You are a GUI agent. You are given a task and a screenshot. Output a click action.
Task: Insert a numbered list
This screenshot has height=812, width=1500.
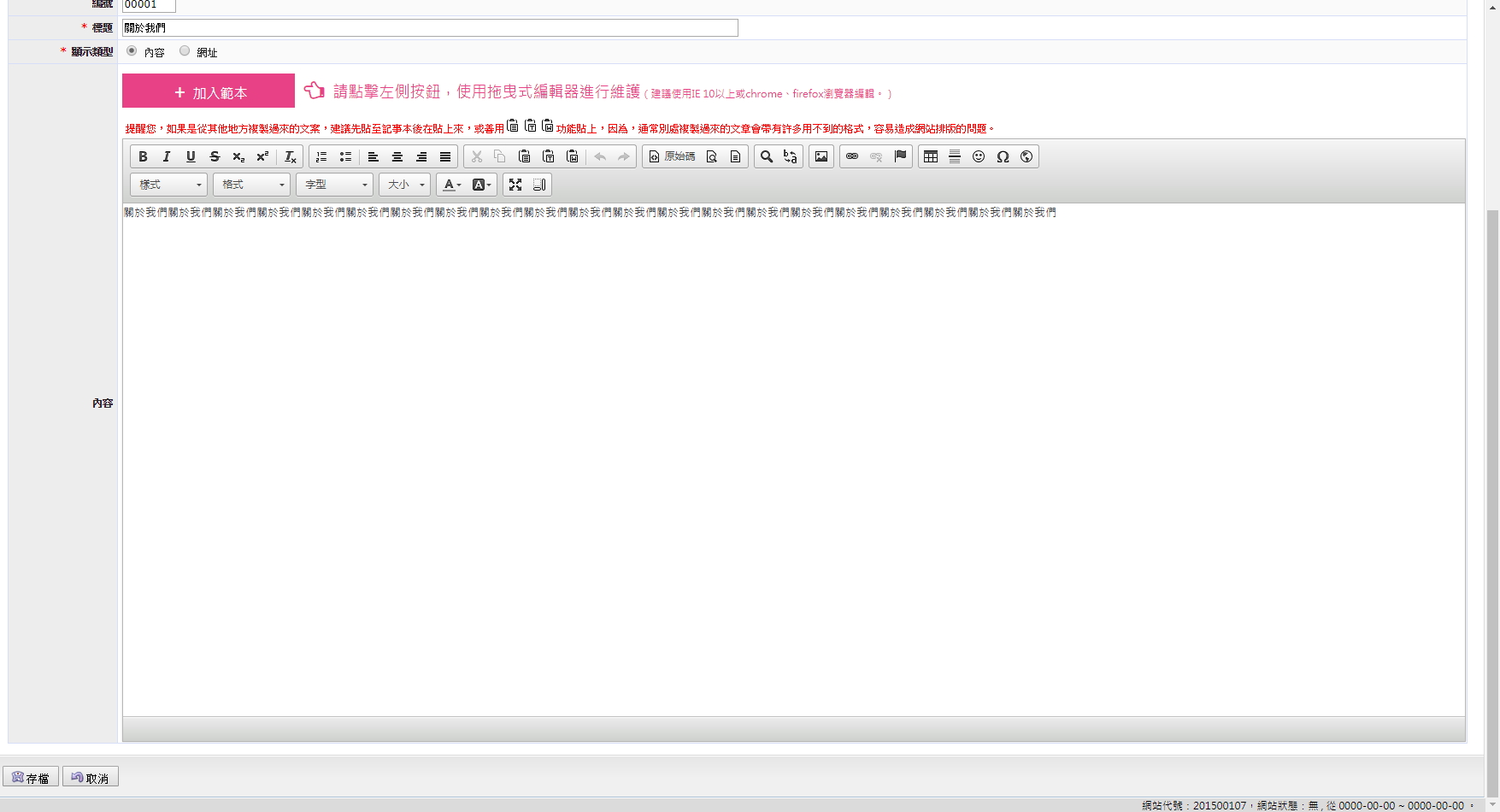click(x=321, y=156)
